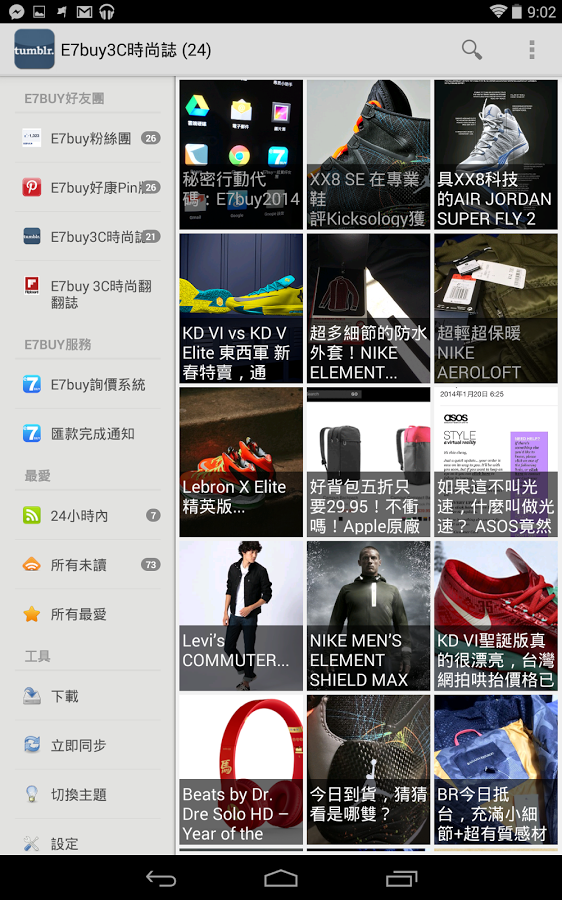Screen dimensions: 562x900
Task: Show 所有未讀 items
Action: tap(88, 565)
